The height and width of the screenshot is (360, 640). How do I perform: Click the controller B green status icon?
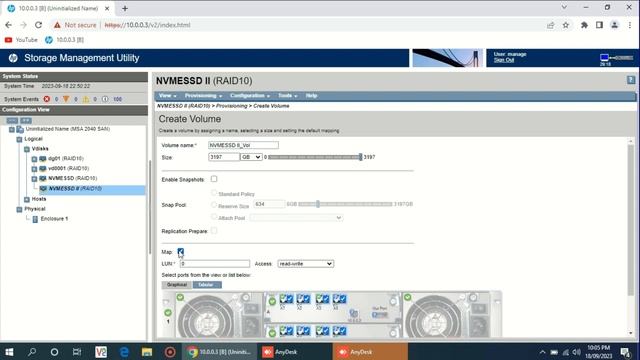tap(272, 333)
